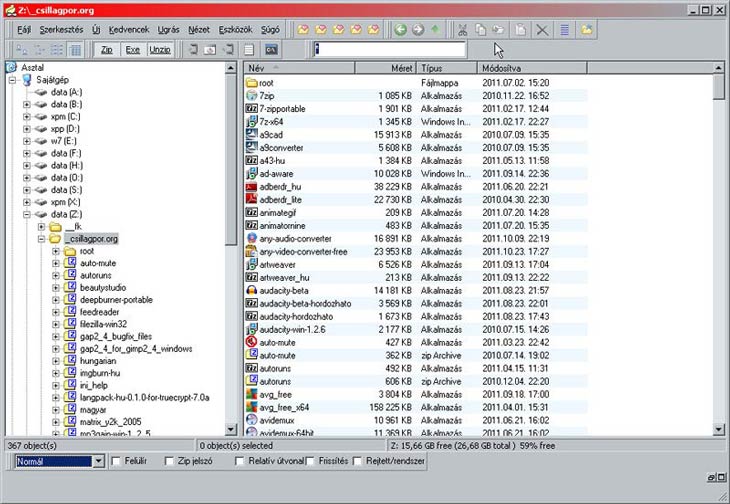Collapse the data (Z:) drive node
The image size is (730, 504).
pos(27,215)
